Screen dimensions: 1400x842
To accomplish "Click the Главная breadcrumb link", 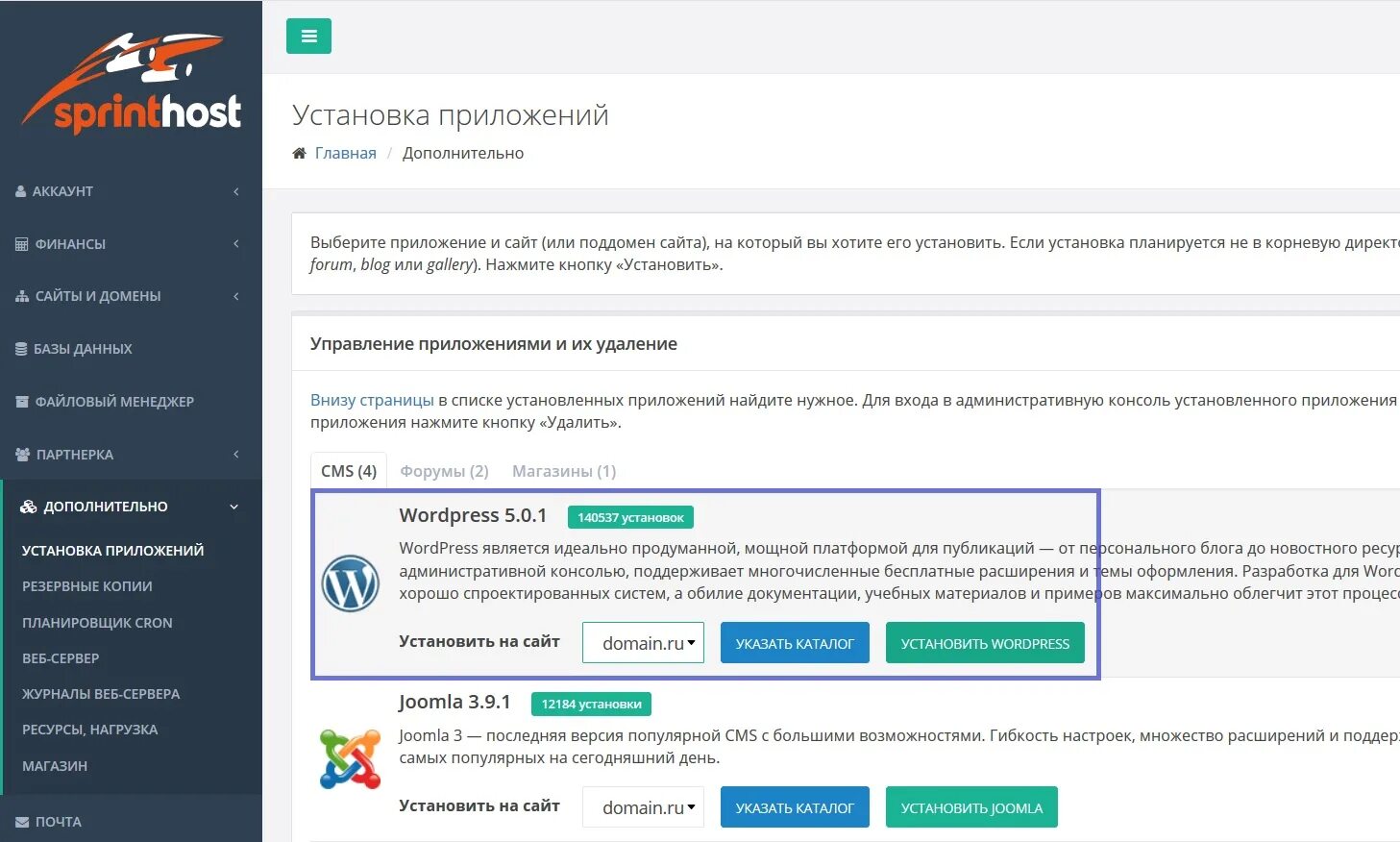I will (346, 153).
